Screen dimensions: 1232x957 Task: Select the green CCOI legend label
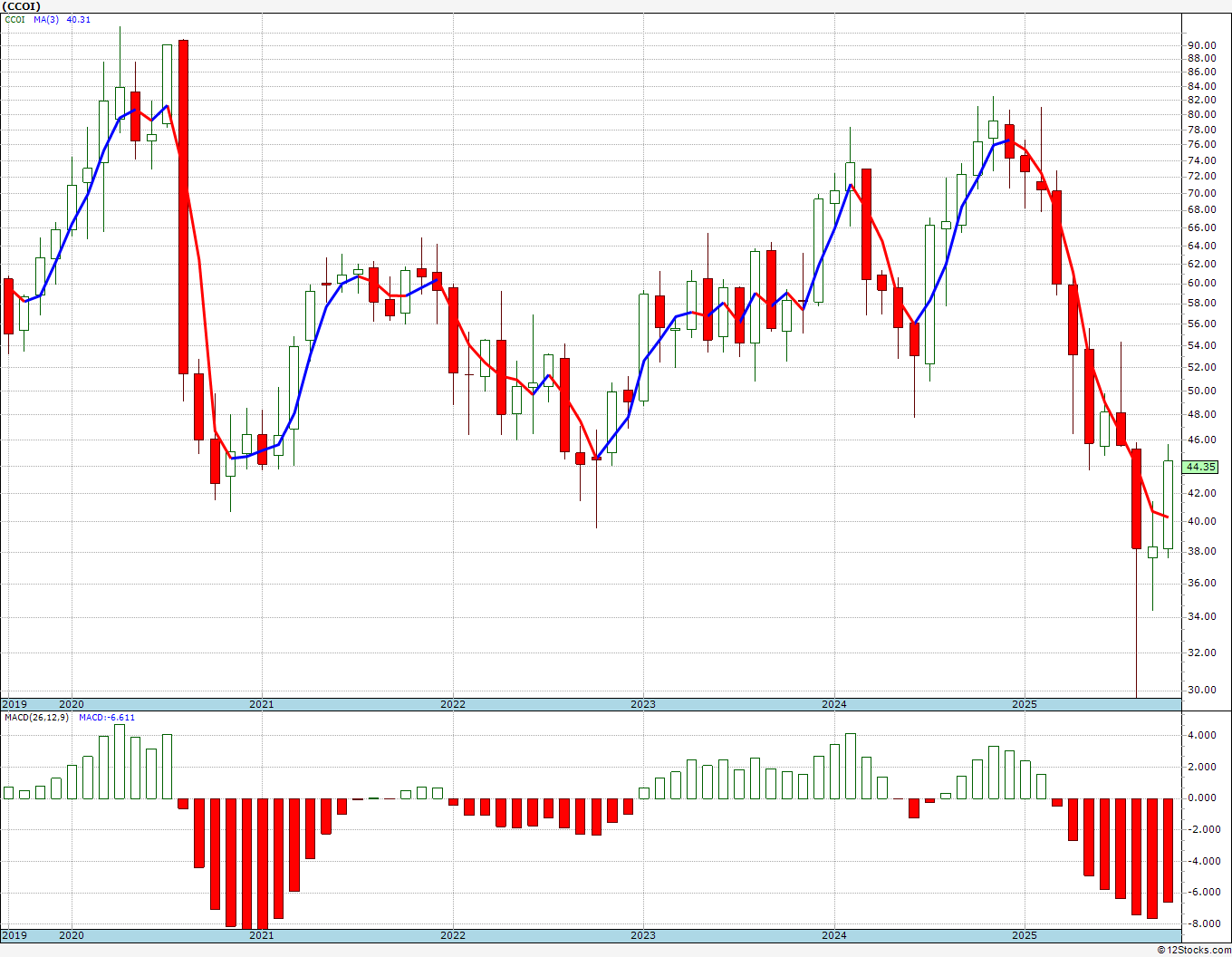tap(15, 19)
